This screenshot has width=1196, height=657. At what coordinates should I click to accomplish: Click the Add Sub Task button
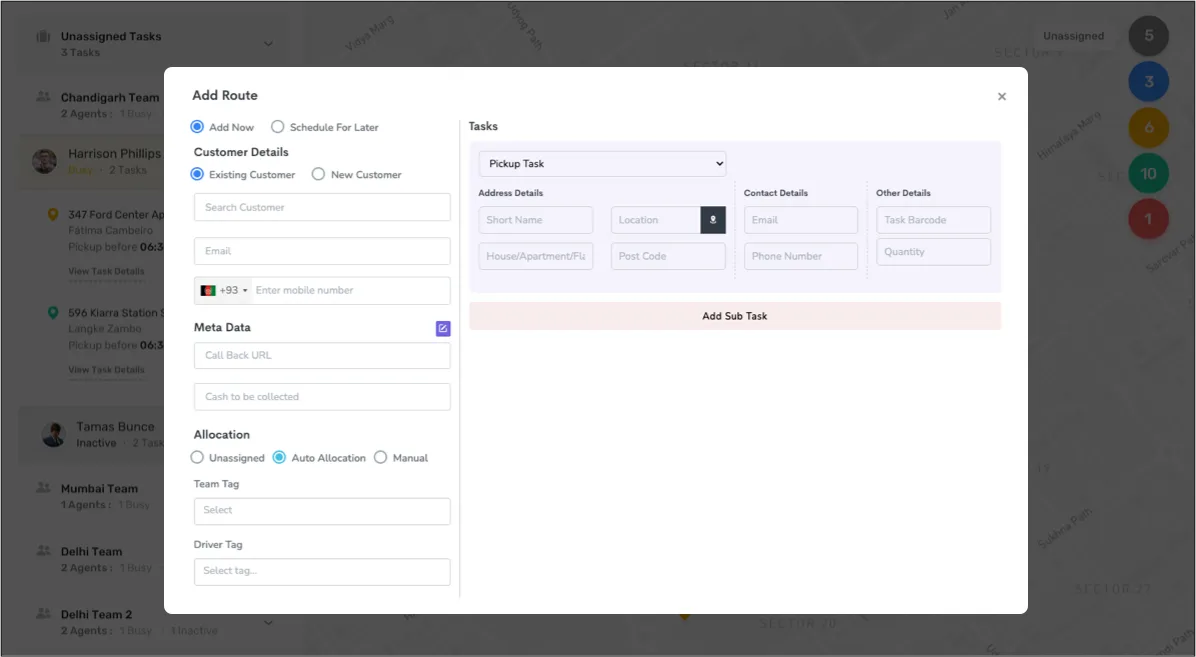tap(734, 316)
